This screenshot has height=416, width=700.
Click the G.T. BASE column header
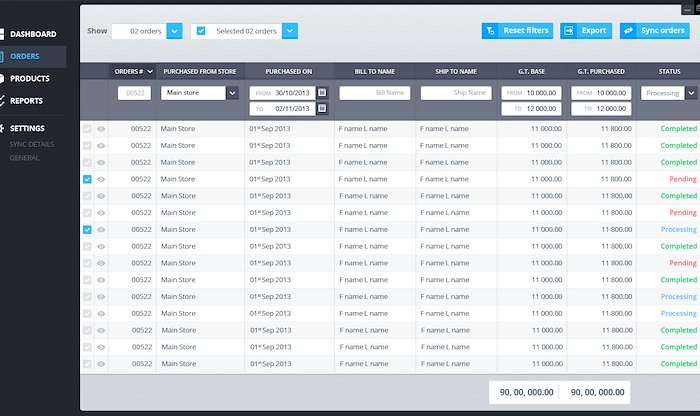coord(531,71)
